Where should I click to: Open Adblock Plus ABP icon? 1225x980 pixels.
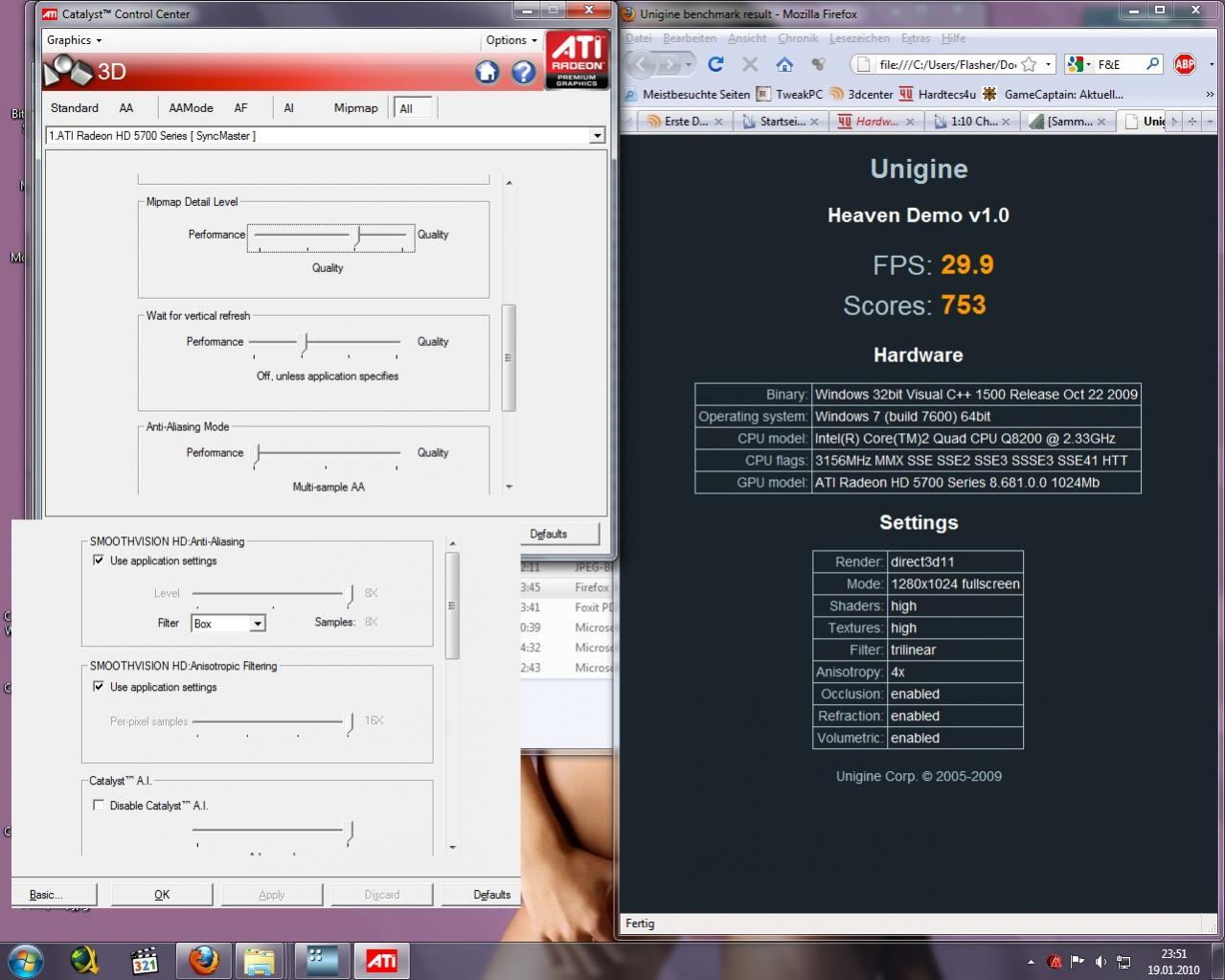(1185, 64)
